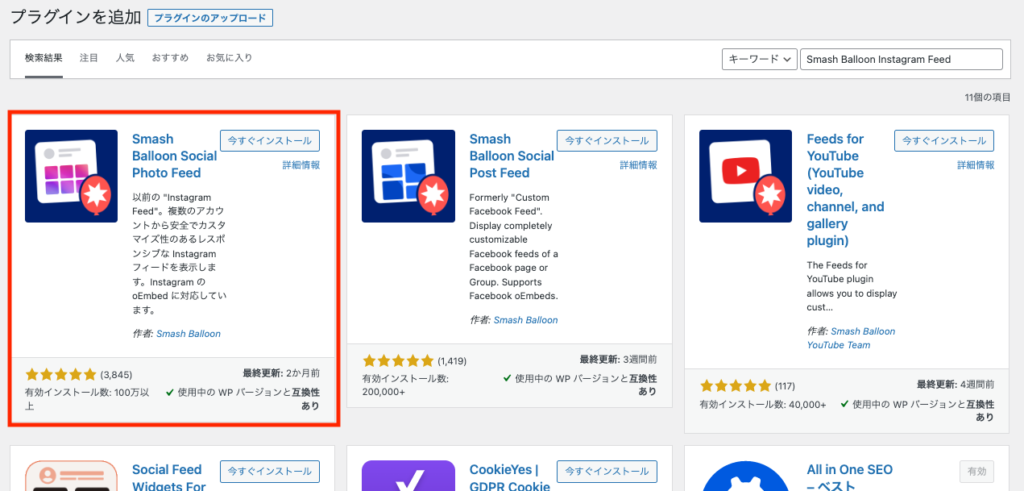This screenshot has width=1024, height=491.
Task: Click the プラグインのアップロード button
Action: click(210, 18)
